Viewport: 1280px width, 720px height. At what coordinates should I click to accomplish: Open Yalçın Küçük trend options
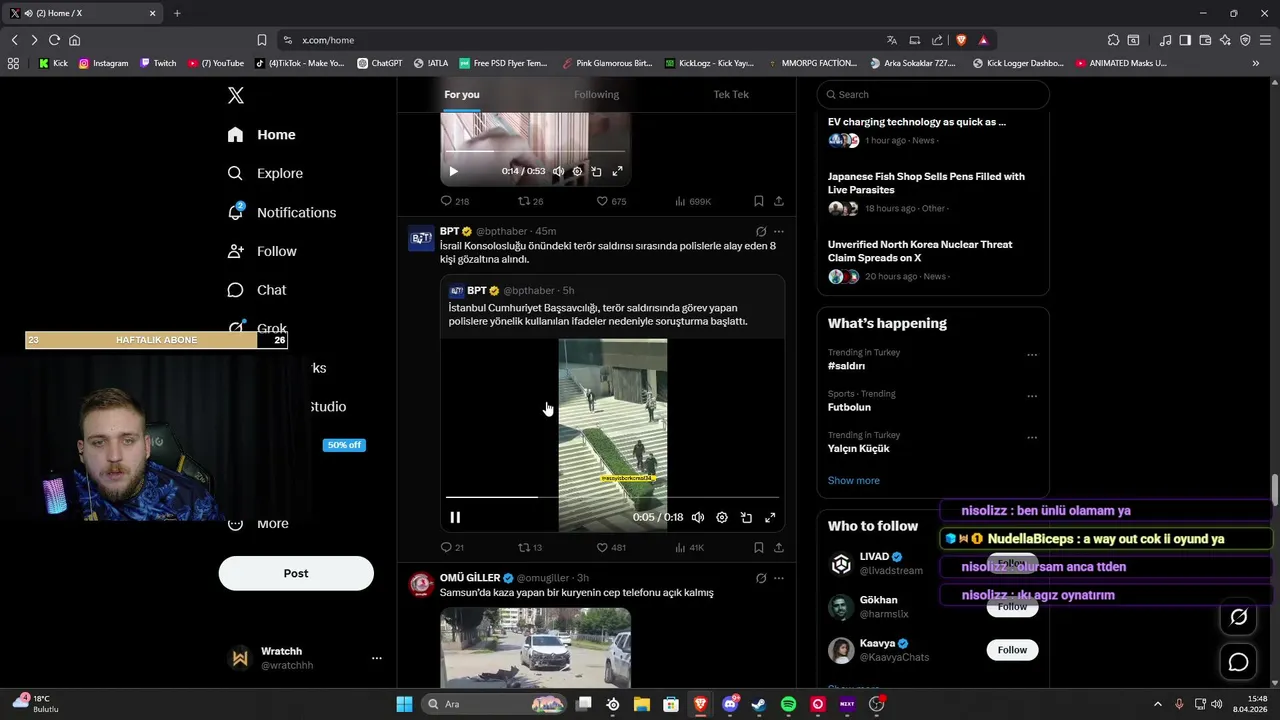click(x=1032, y=438)
